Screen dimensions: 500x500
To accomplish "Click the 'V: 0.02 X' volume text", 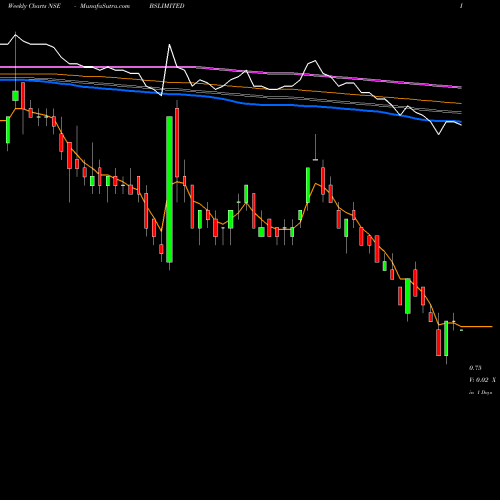I will tap(482, 380).
